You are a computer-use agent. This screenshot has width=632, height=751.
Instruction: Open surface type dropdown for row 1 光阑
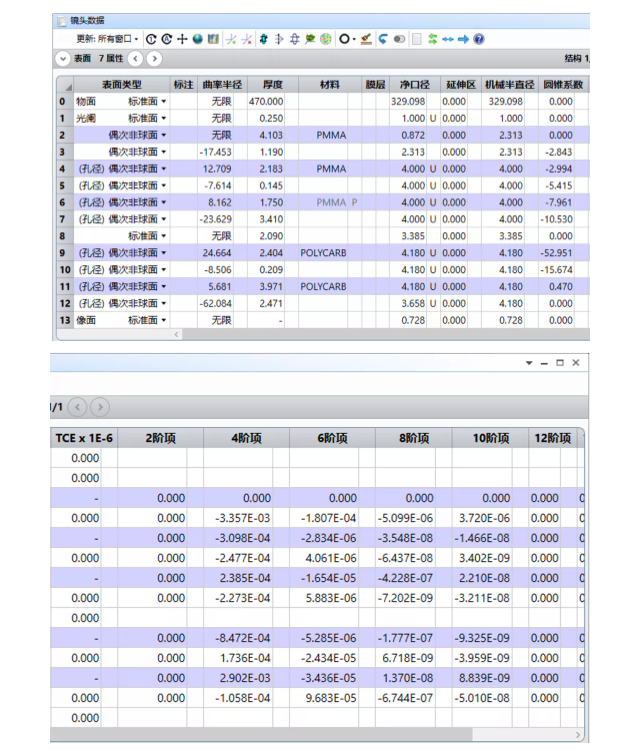(x=164, y=118)
